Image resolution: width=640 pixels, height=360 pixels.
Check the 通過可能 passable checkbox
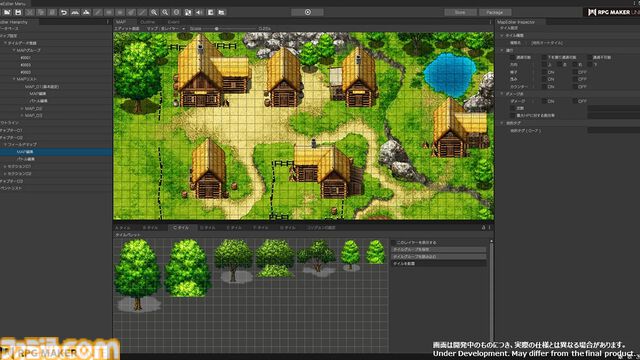click(x=513, y=58)
